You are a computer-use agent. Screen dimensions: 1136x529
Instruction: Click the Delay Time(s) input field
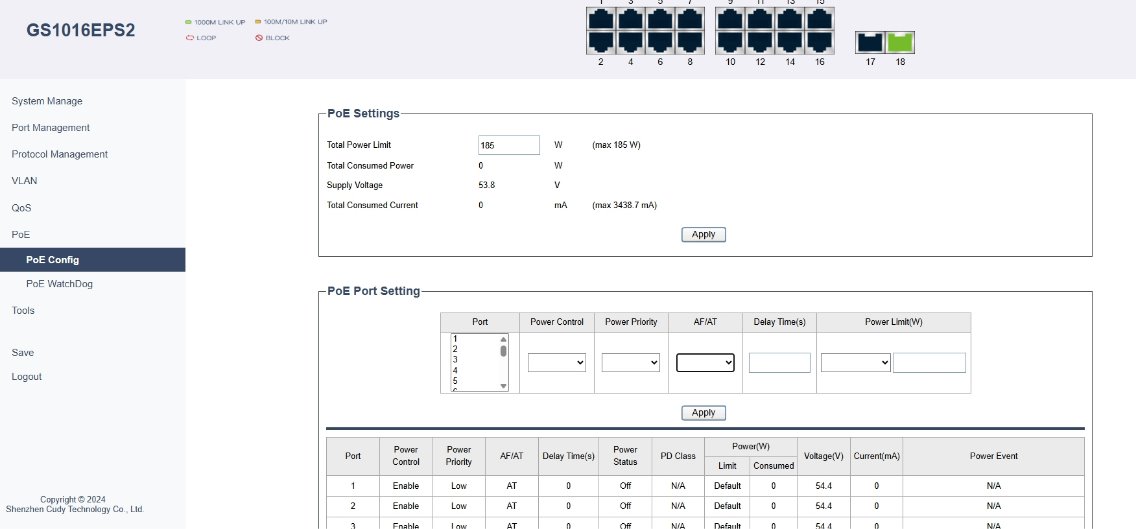[779, 363]
